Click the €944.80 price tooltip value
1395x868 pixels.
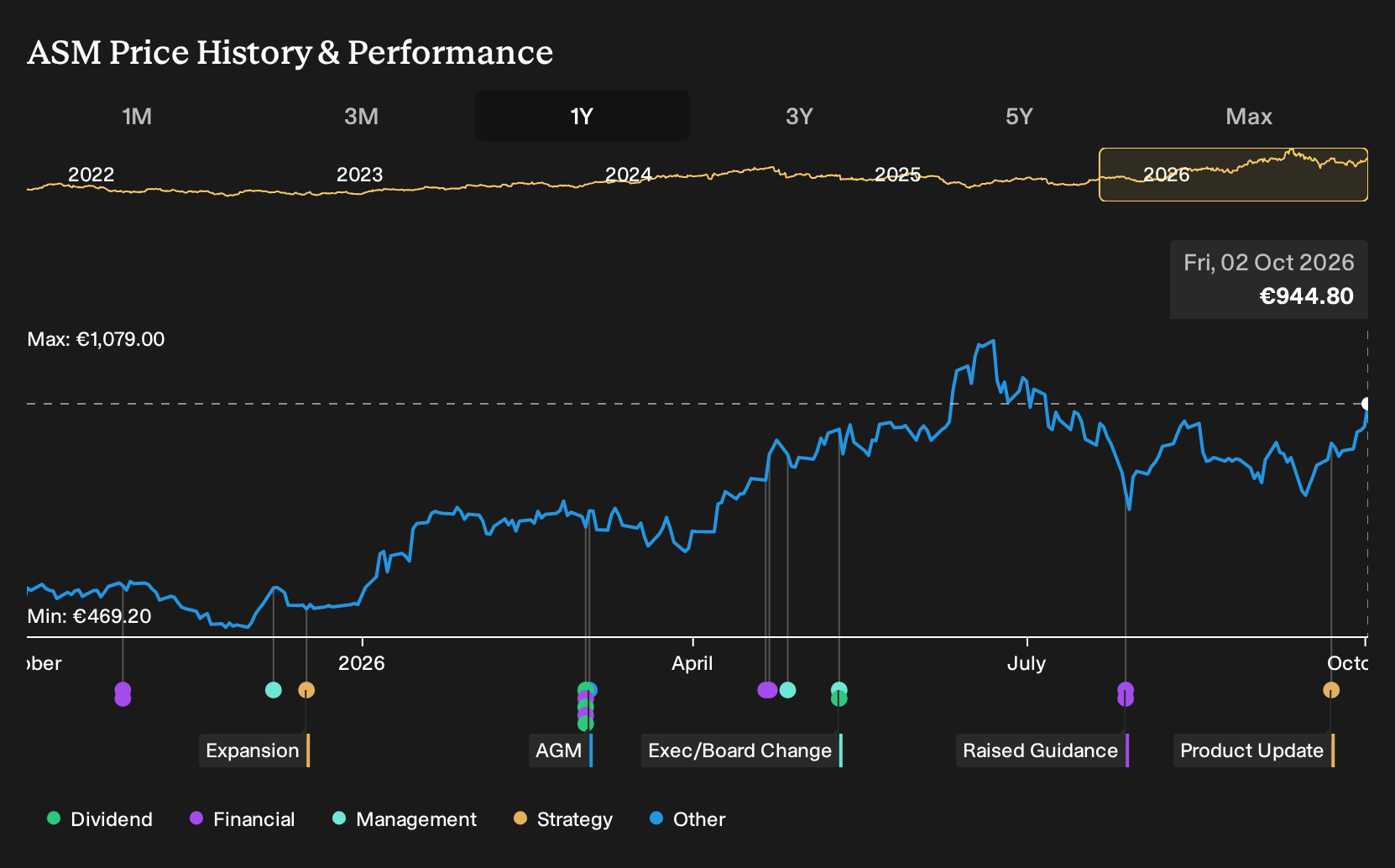pos(1307,296)
